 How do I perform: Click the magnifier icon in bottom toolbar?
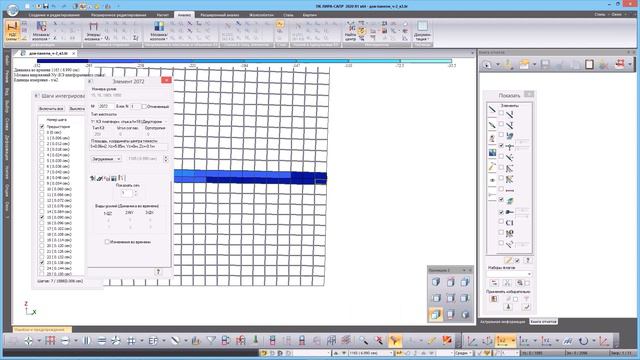[363, 340]
